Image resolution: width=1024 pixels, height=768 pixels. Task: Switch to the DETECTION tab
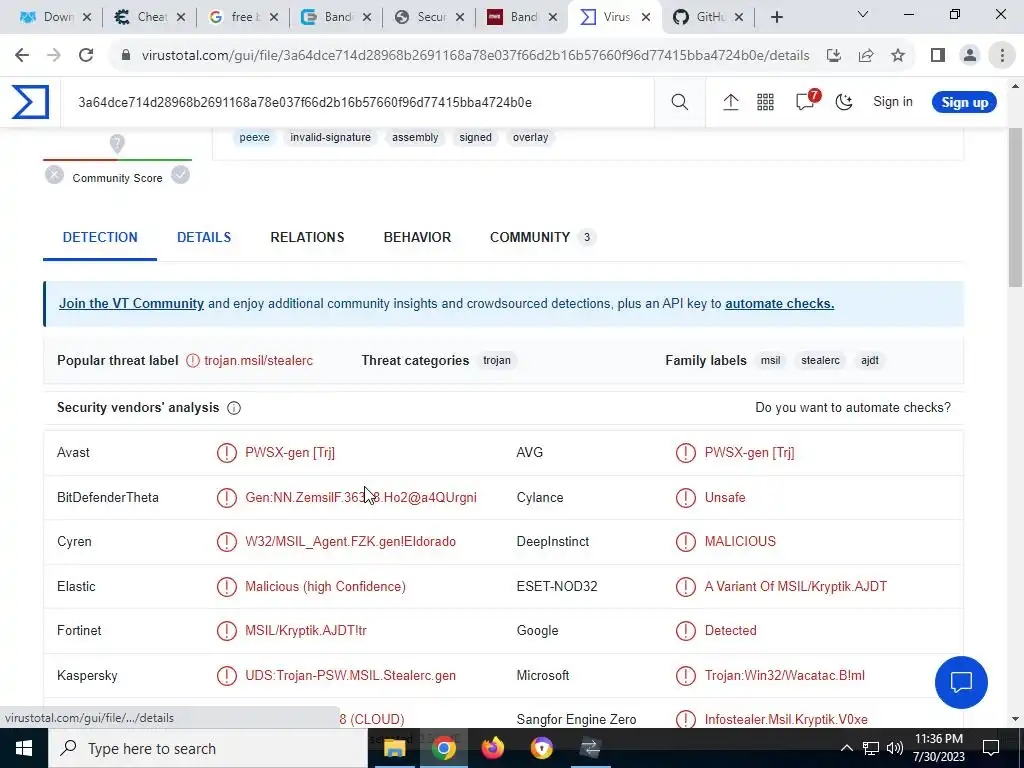click(x=100, y=237)
